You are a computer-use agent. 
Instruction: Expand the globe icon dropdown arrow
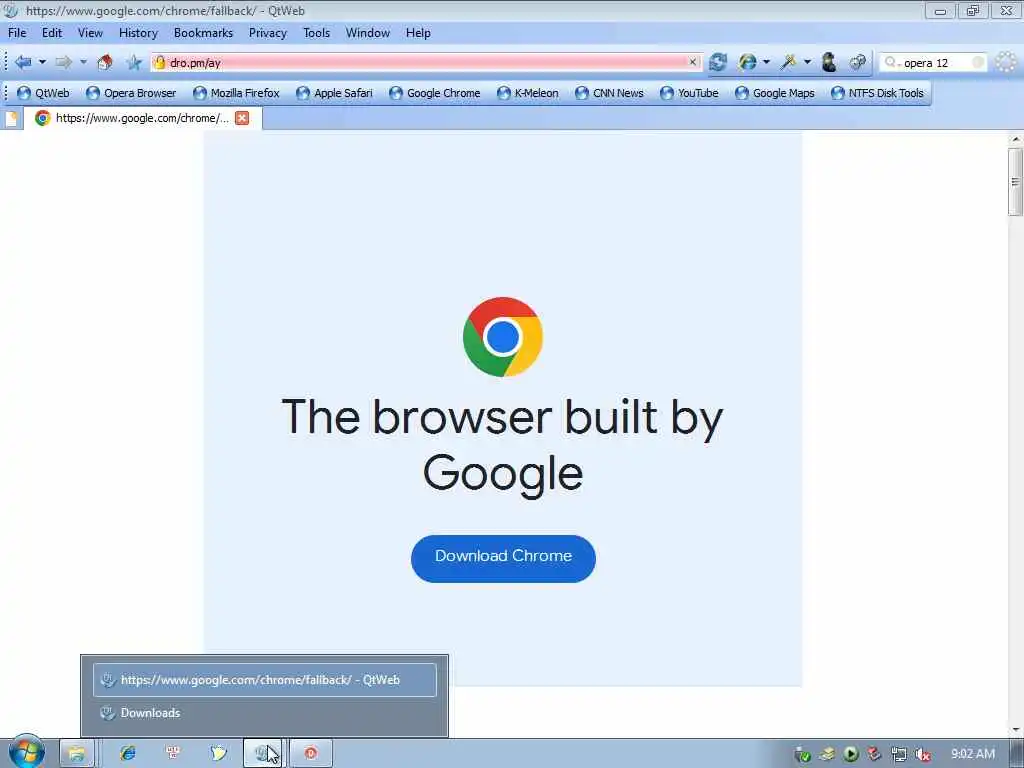(x=767, y=63)
